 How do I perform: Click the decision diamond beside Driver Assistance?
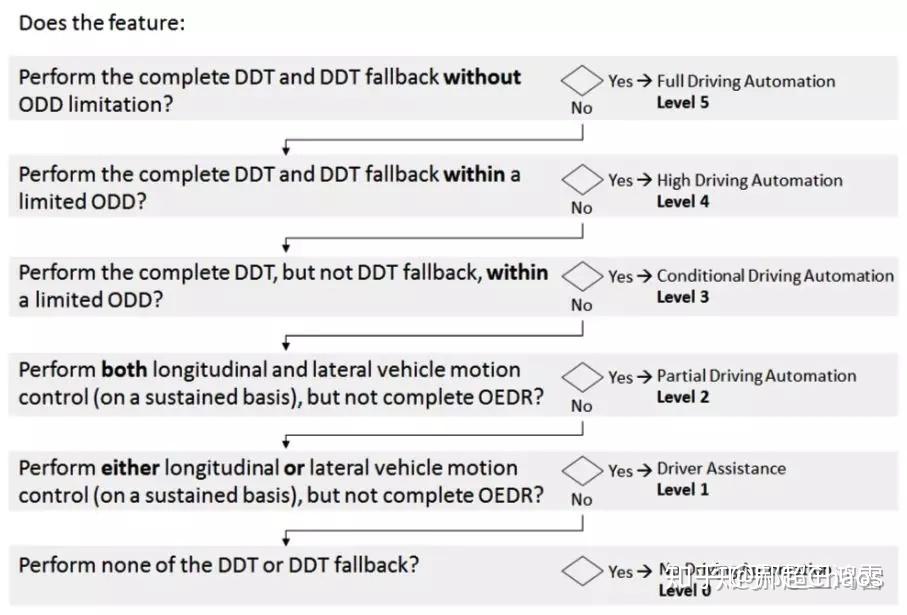point(582,469)
